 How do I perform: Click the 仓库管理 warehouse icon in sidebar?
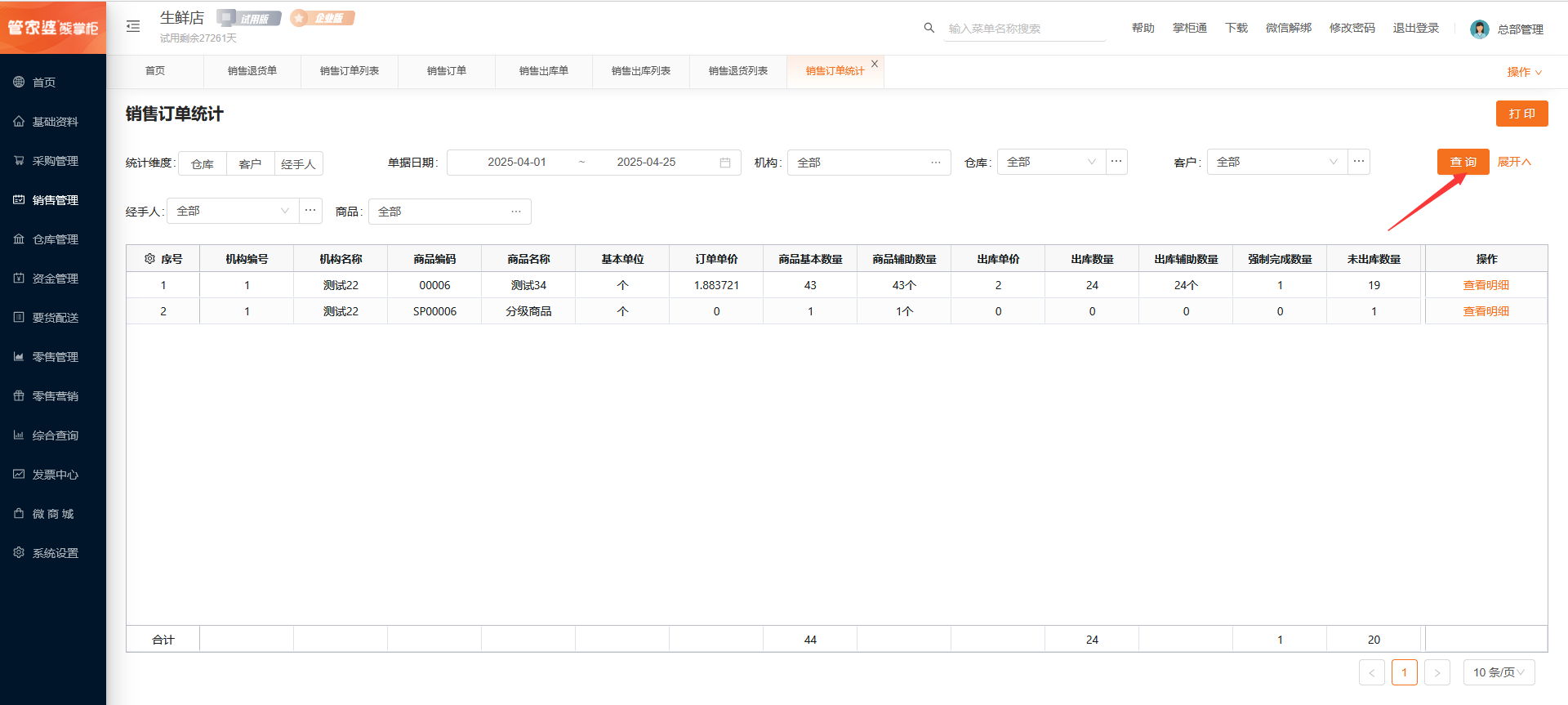19,239
